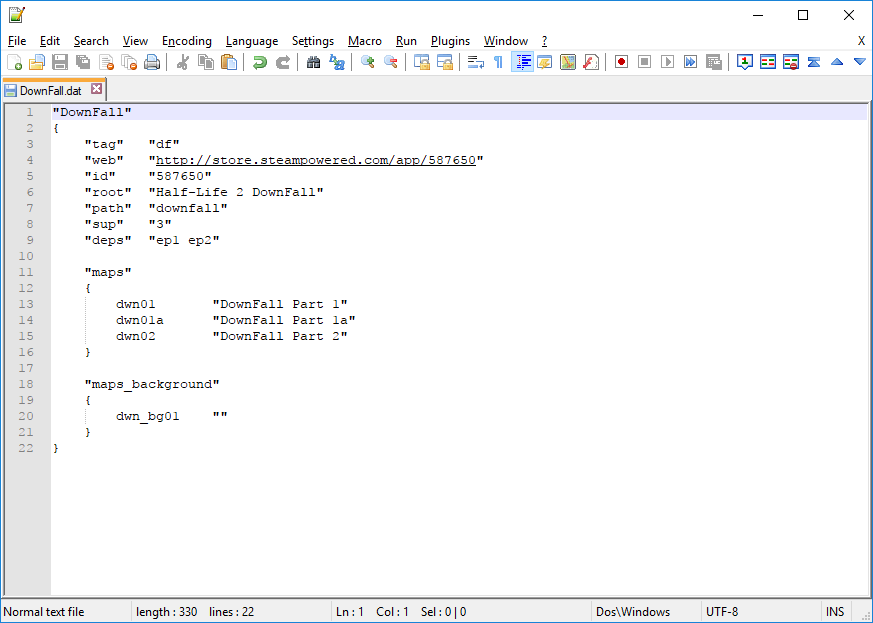Toggle synchronized horizontal scrolling
Viewport: 873px width, 623px height.
click(444, 62)
